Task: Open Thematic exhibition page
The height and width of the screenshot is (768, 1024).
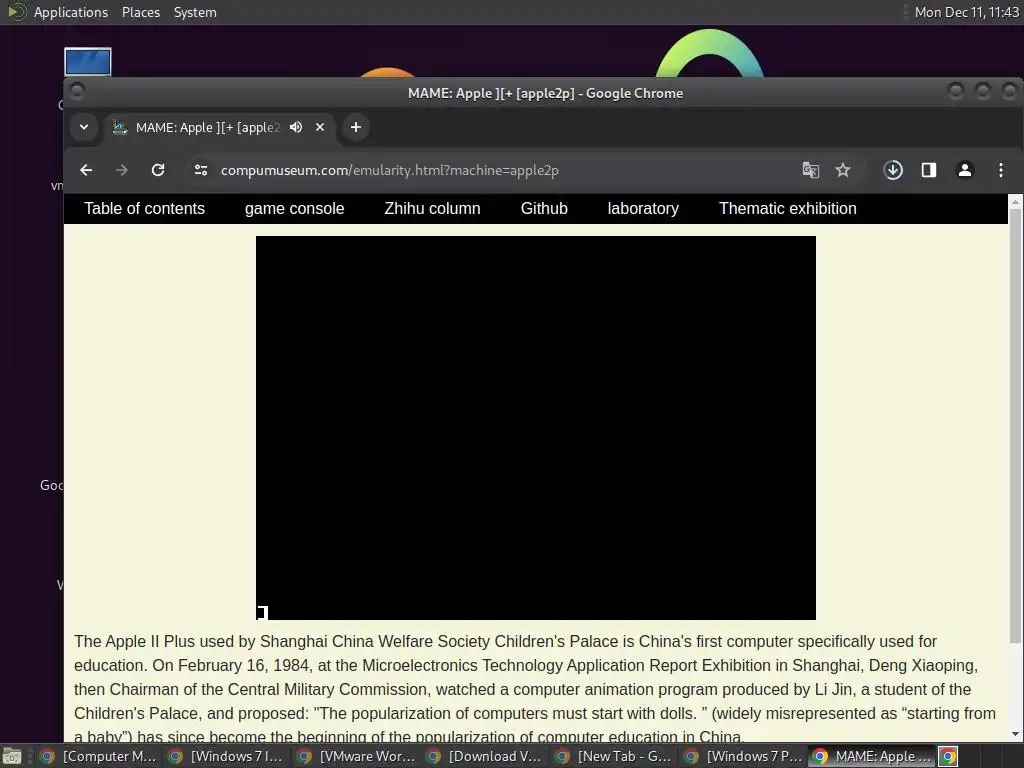Action: pyautogui.click(x=788, y=208)
